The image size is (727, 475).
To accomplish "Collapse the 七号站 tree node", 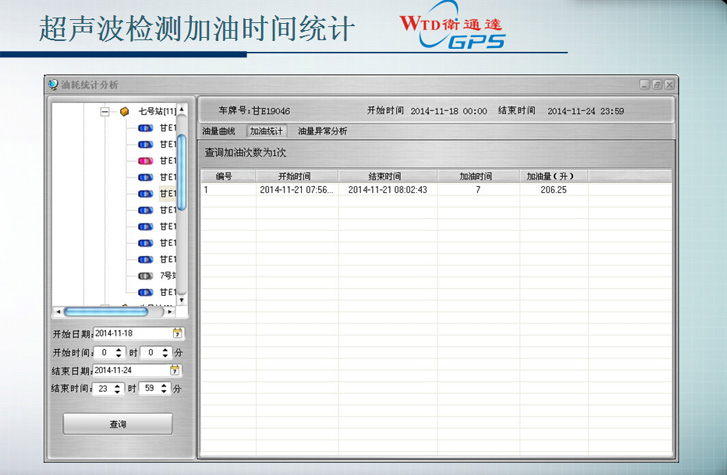I will click(105, 112).
